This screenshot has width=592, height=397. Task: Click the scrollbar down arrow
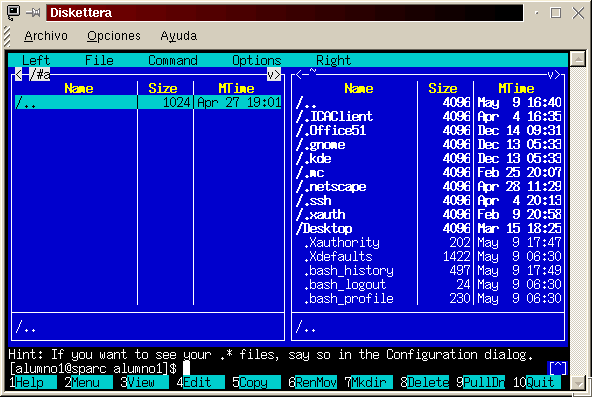[578, 383]
